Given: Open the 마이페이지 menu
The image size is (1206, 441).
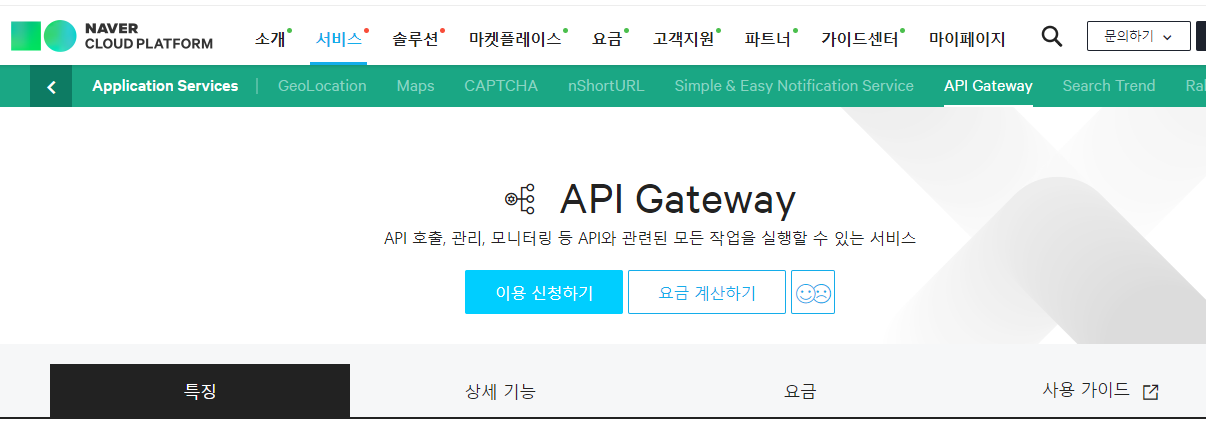Looking at the screenshot, I should (x=967, y=39).
